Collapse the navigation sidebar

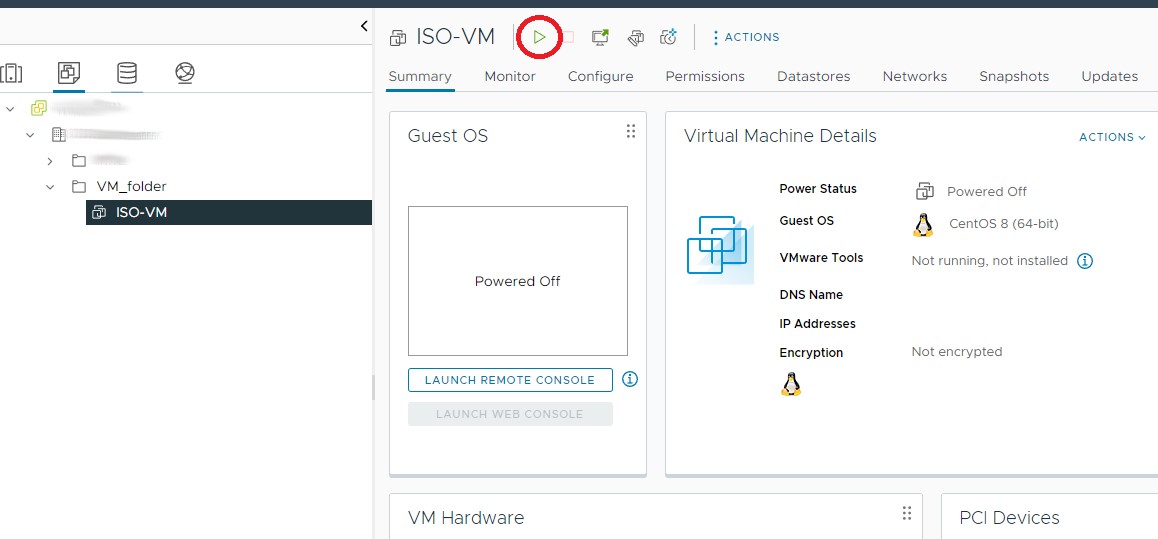click(364, 26)
